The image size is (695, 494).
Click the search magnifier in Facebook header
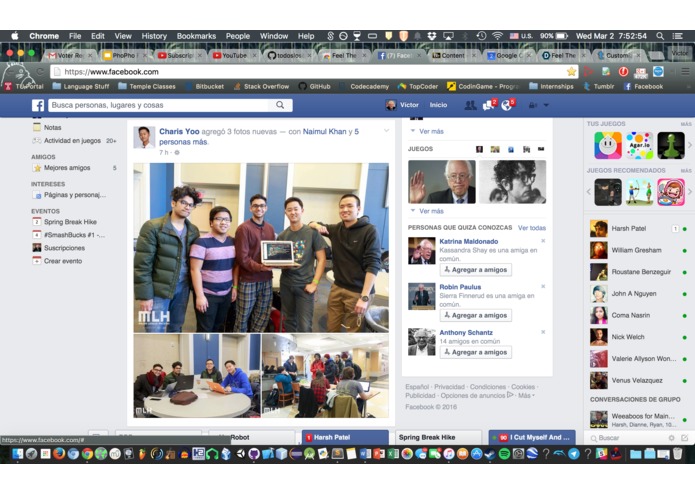tap(280, 105)
